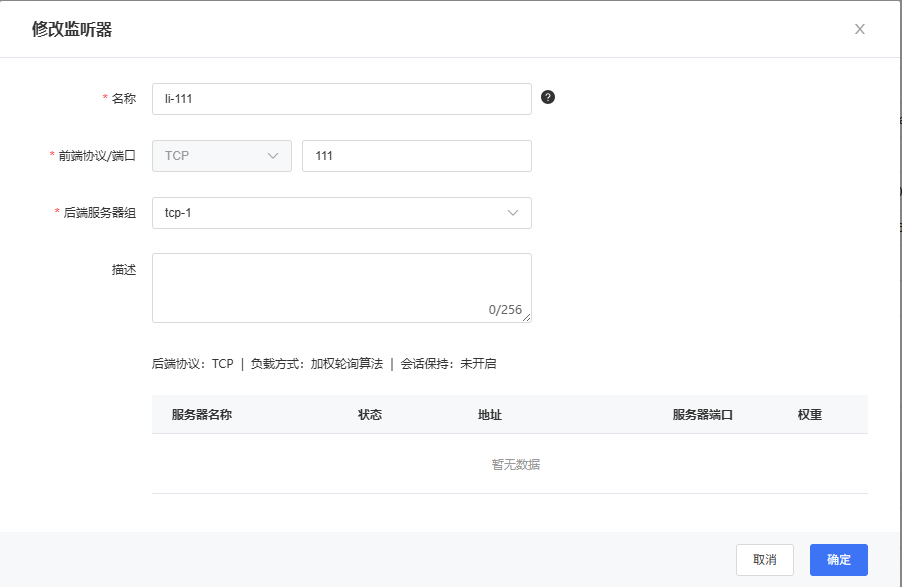Click the 0/256 character counter
The width and height of the screenshot is (902, 587).
[x=505, y=310]
